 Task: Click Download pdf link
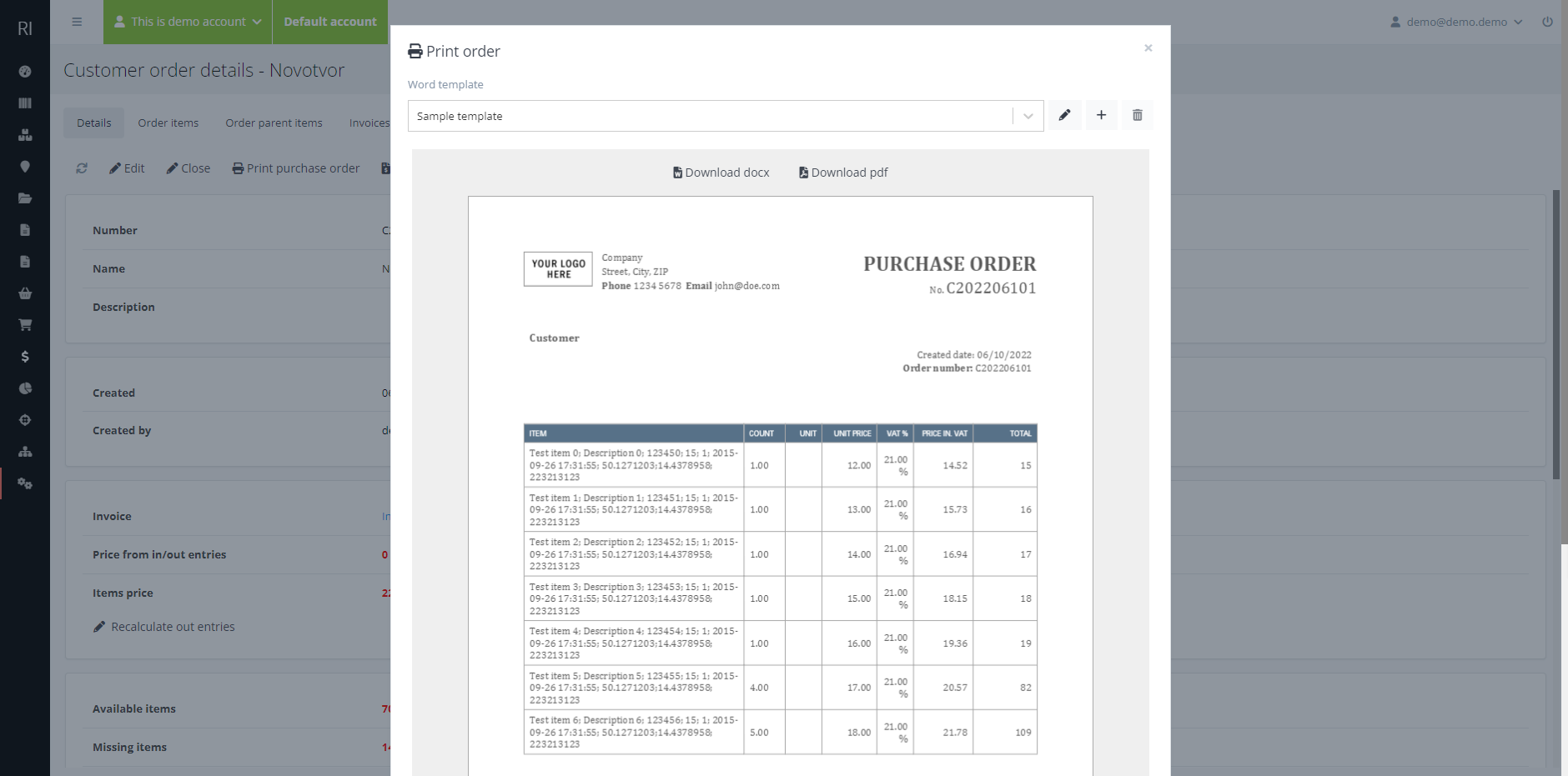(843, 173)
